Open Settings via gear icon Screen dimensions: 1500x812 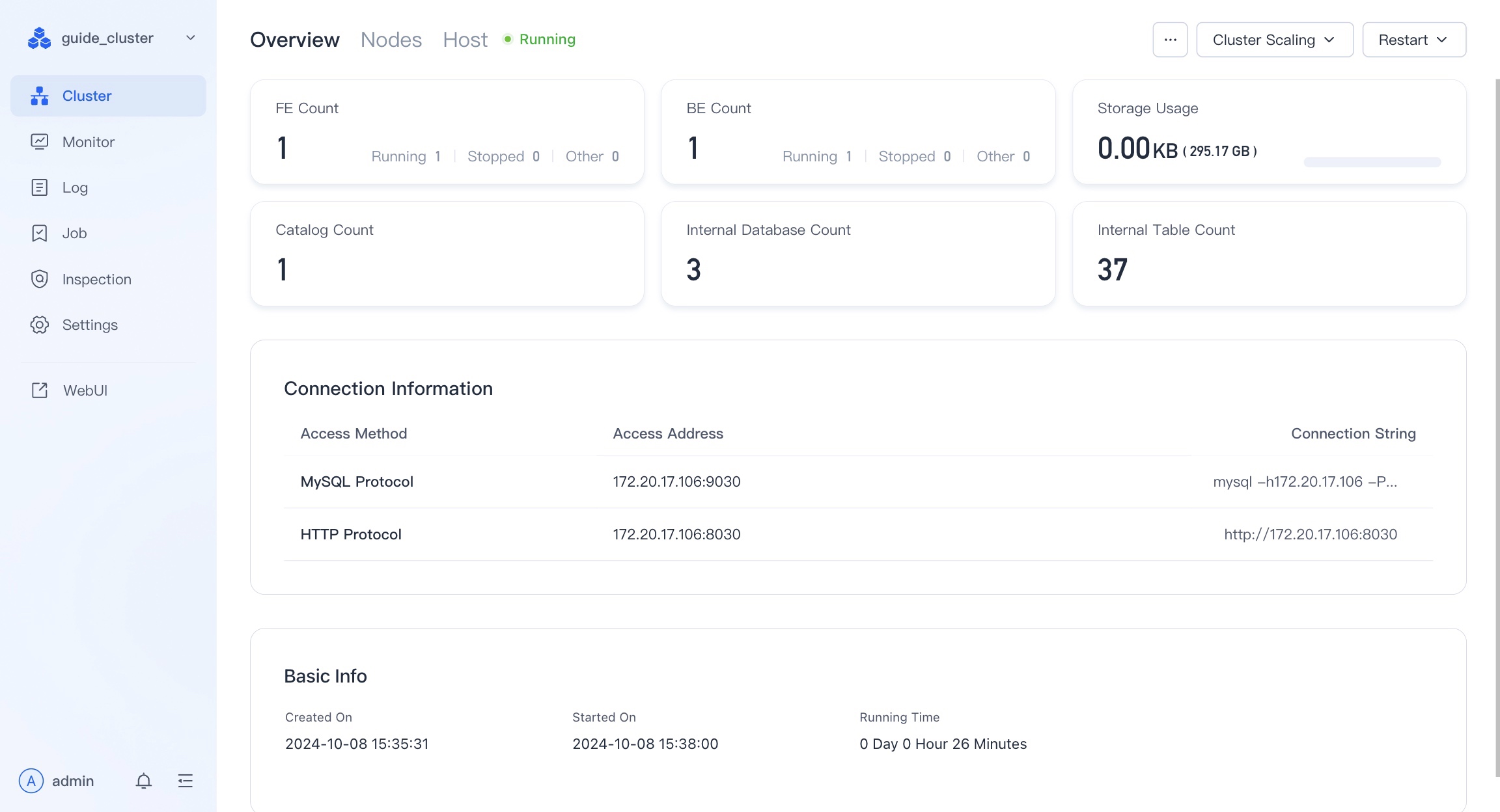[x=40, y=325]
